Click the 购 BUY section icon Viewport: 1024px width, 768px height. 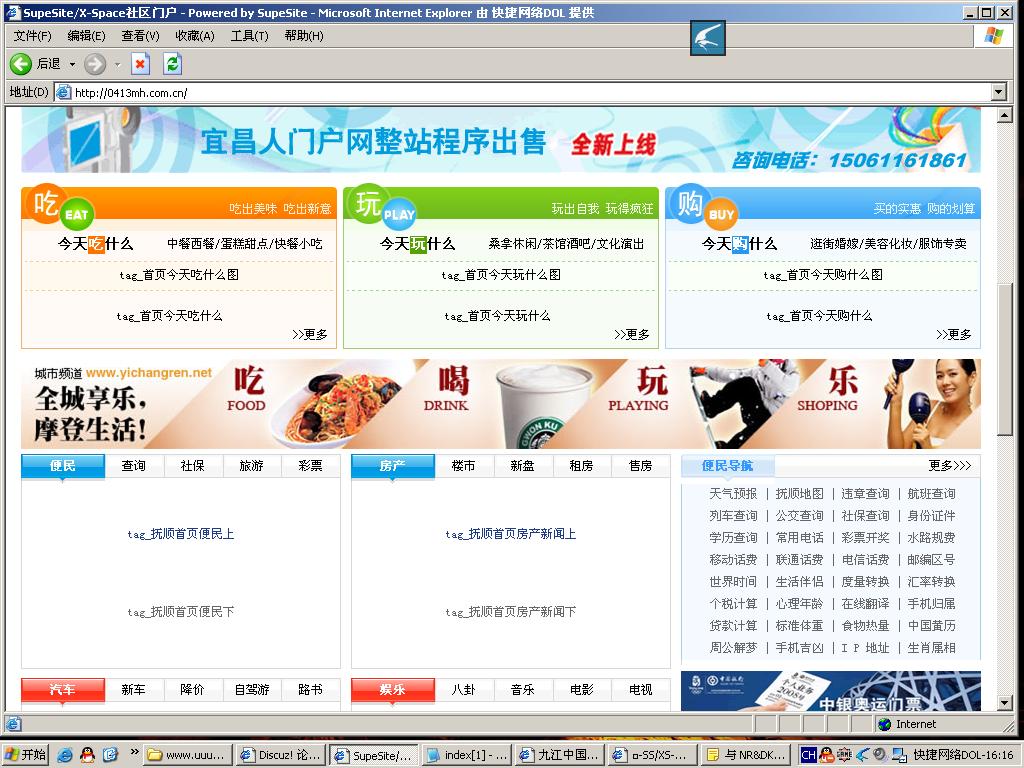click(x=705, y=206)
